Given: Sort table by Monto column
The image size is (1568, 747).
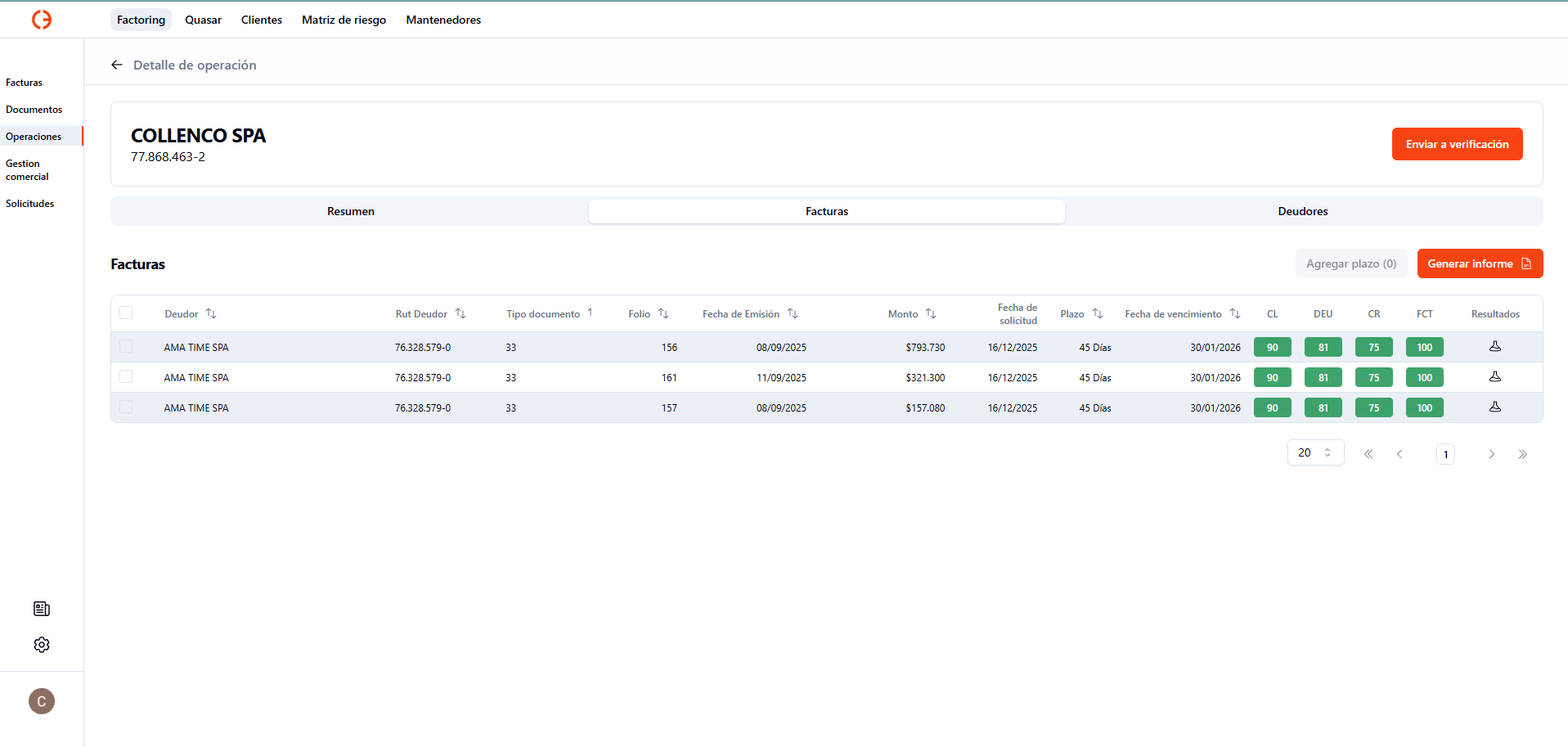Looking at the screenshot, I should click(x=930, y=313).
